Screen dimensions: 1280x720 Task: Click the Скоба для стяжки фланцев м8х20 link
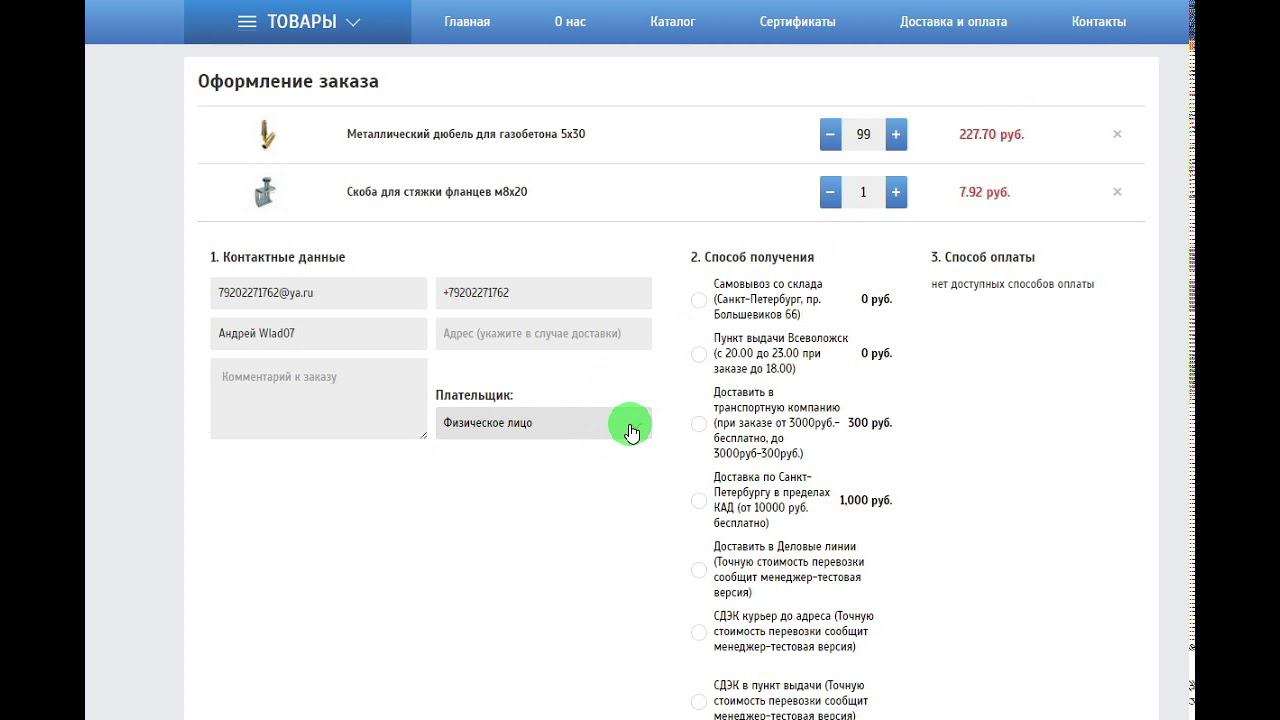coord(437,192)
